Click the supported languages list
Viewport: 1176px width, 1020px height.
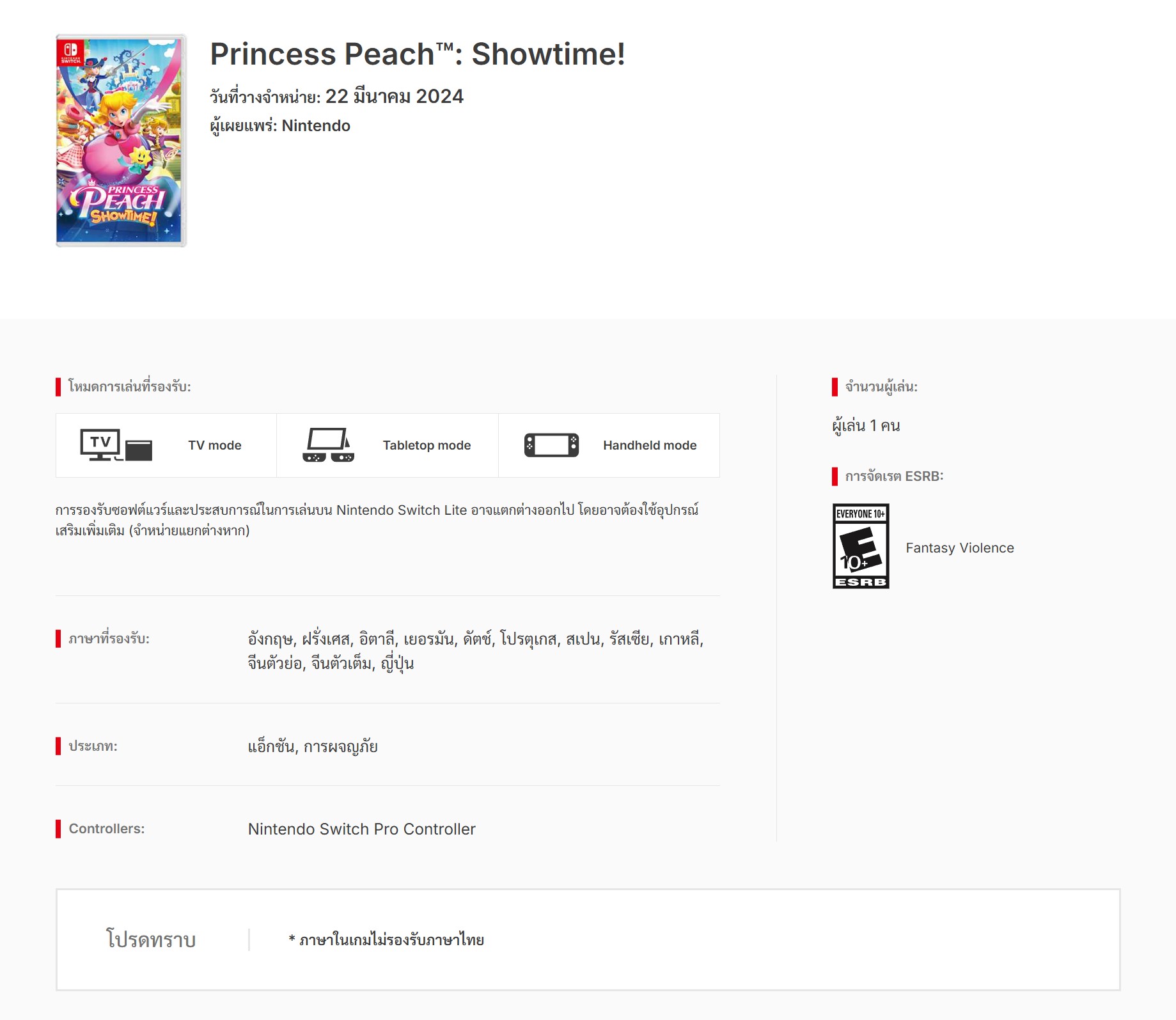[475, 651]
